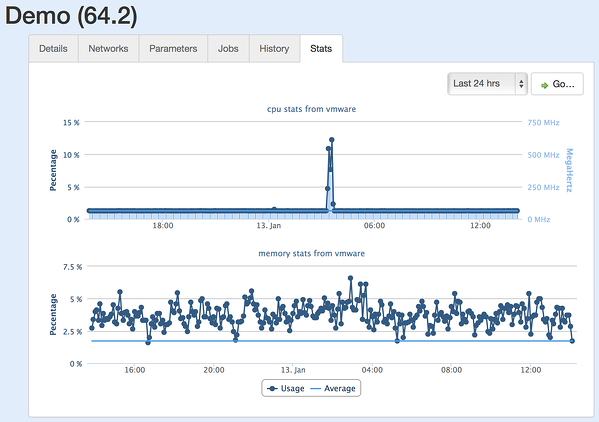Toggle the Usage series in the legend
The height and width of the screenshot is (422, 599).
coord(285,388)
